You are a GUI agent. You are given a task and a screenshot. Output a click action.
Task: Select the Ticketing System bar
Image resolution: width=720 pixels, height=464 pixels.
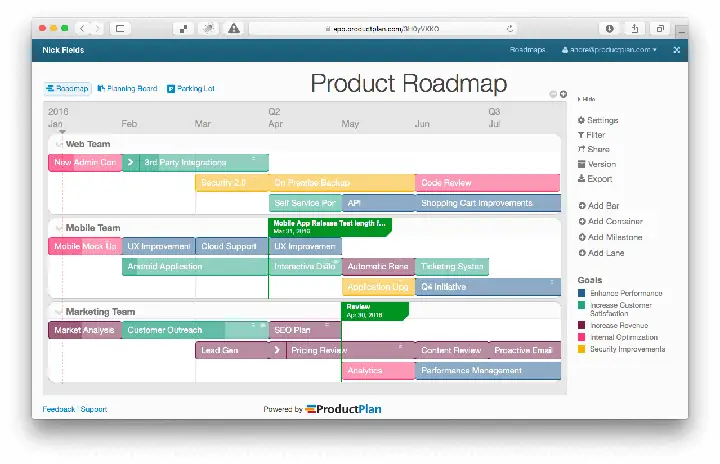452,266
